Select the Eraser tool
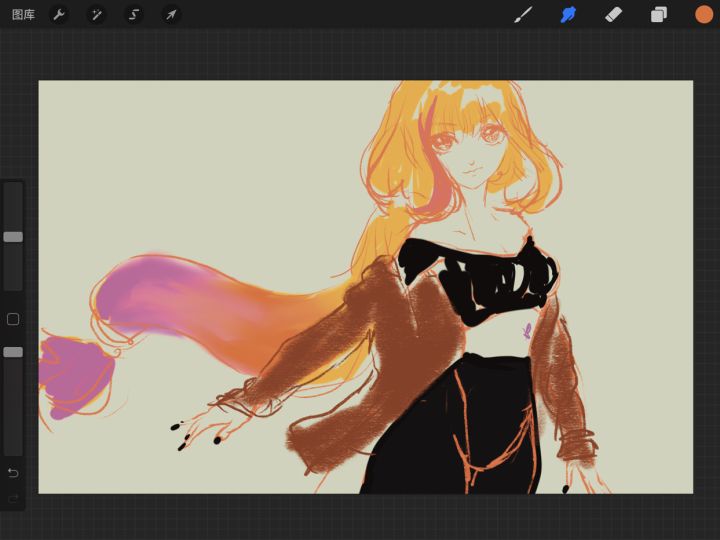 pos(613,15)
